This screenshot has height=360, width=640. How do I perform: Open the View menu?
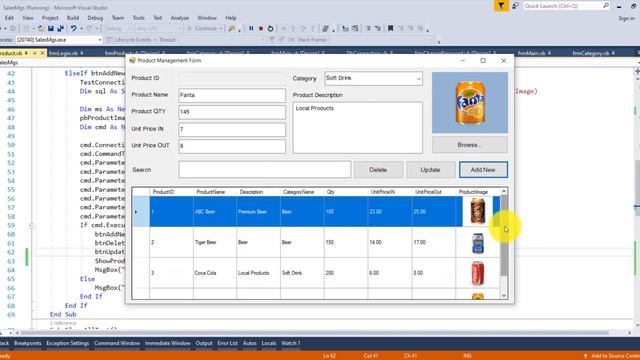28,18
